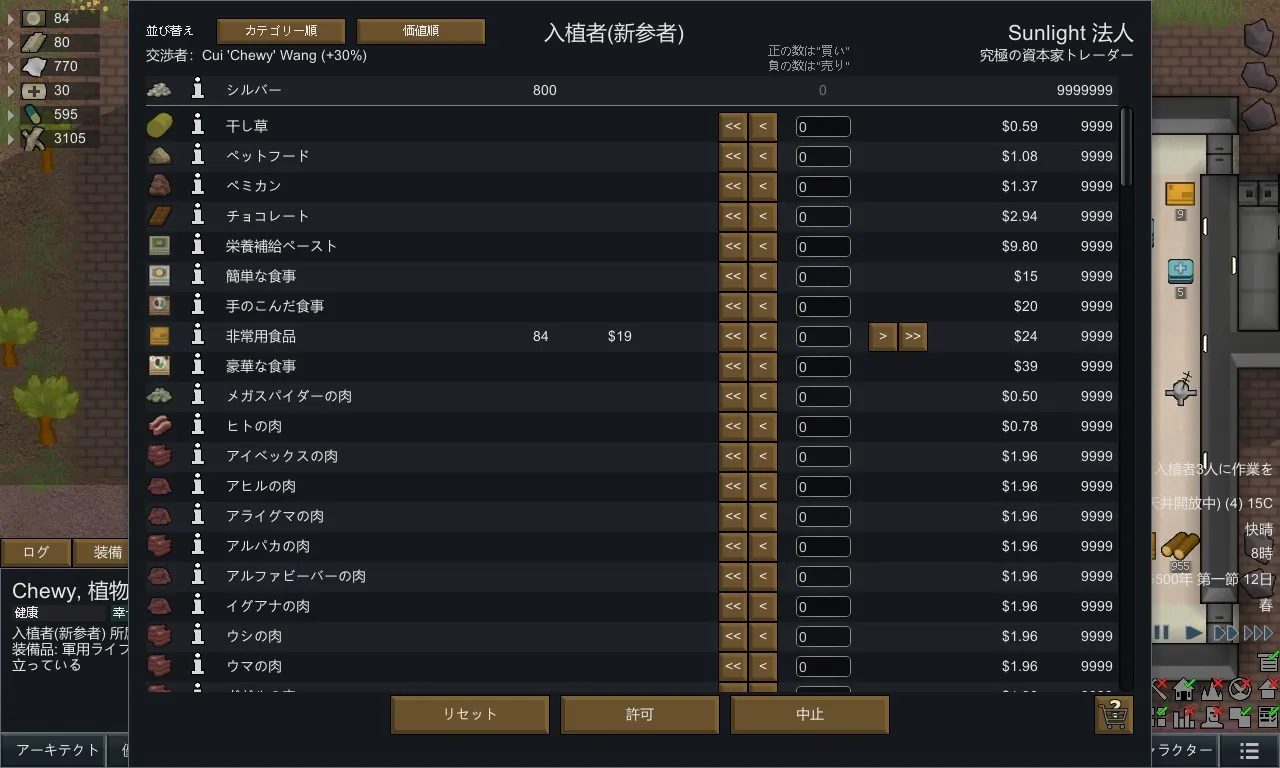Toggle the roofed area house overlay
This screenshot has height=768, width=1280.
1185,689
